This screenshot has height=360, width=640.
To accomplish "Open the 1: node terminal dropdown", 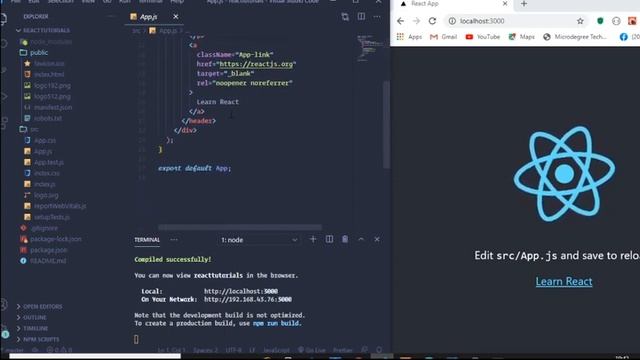I will [x=259, y=240].
